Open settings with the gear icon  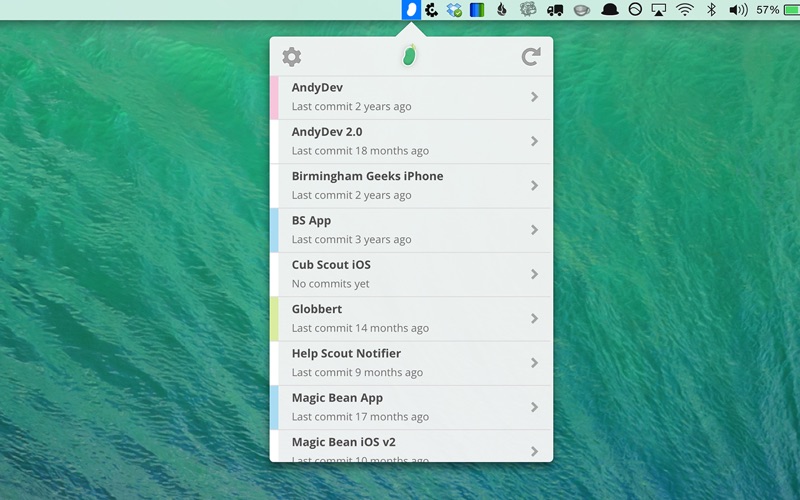point(292,57)
